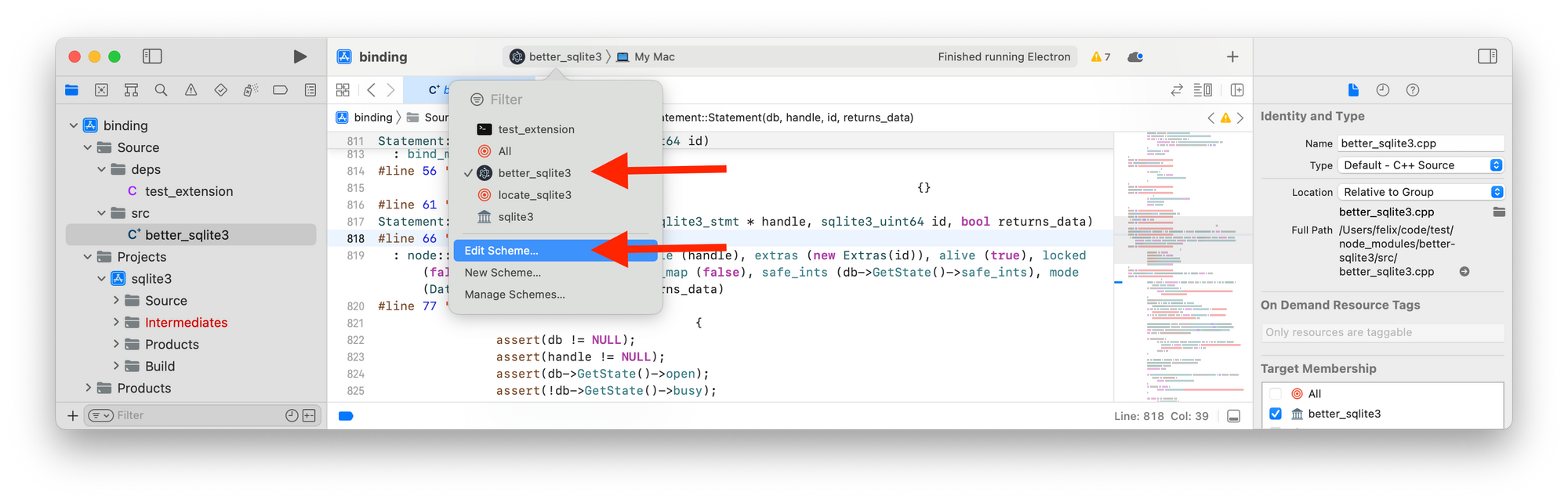Viewport: 1568px width, 503px height.
Task: Go to previous issue in jump bar
Action: 1211,118
